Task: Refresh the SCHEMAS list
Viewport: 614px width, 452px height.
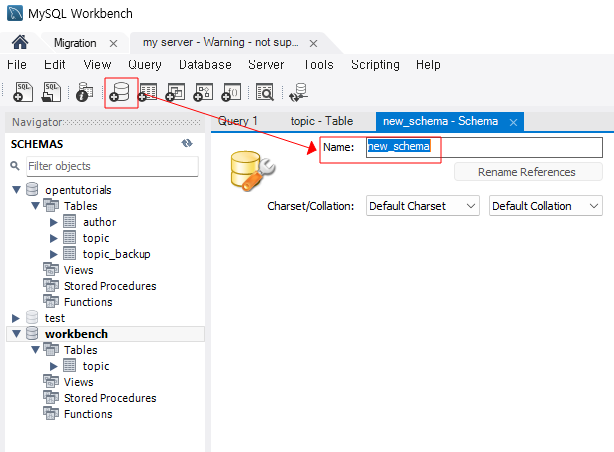Action: click(187, 143)
